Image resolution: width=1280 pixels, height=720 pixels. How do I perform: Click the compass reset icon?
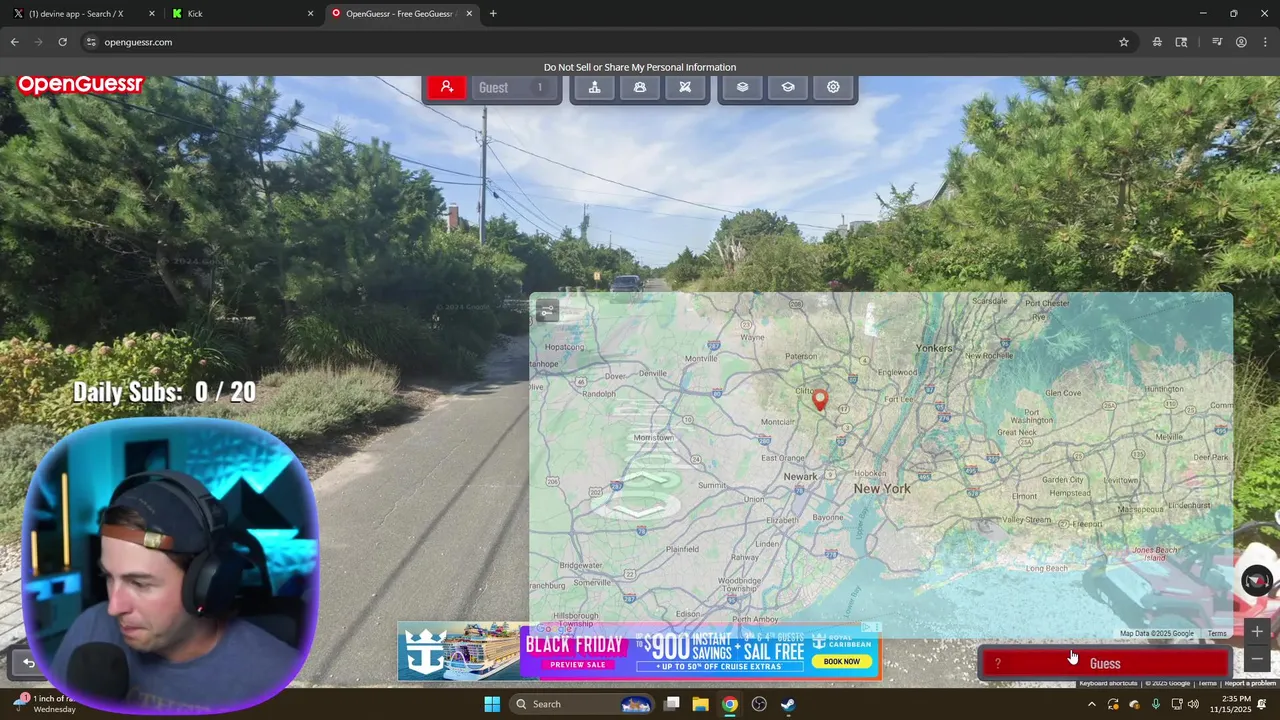1256,580
